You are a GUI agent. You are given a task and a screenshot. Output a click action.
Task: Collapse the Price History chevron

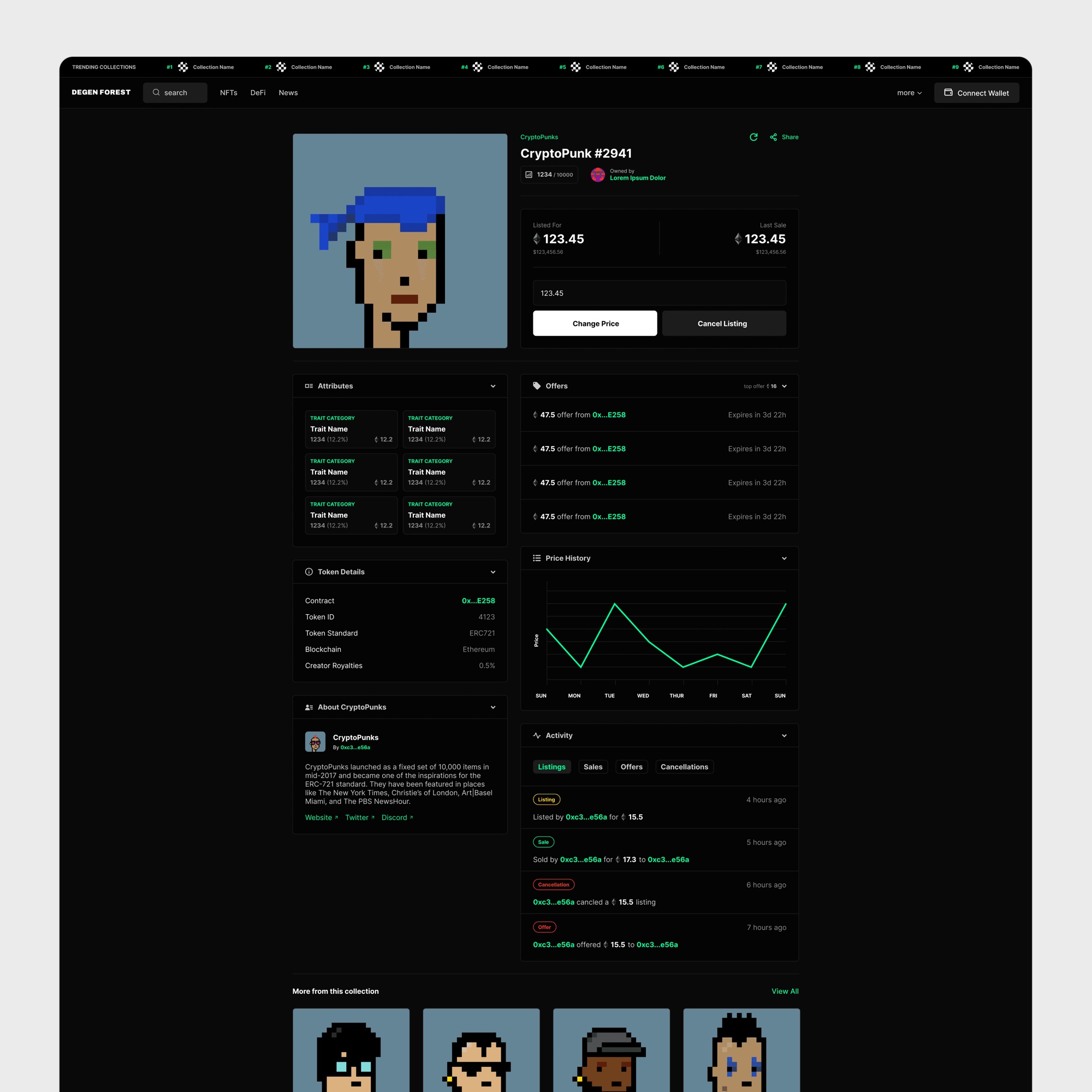(x=785, y=559)
